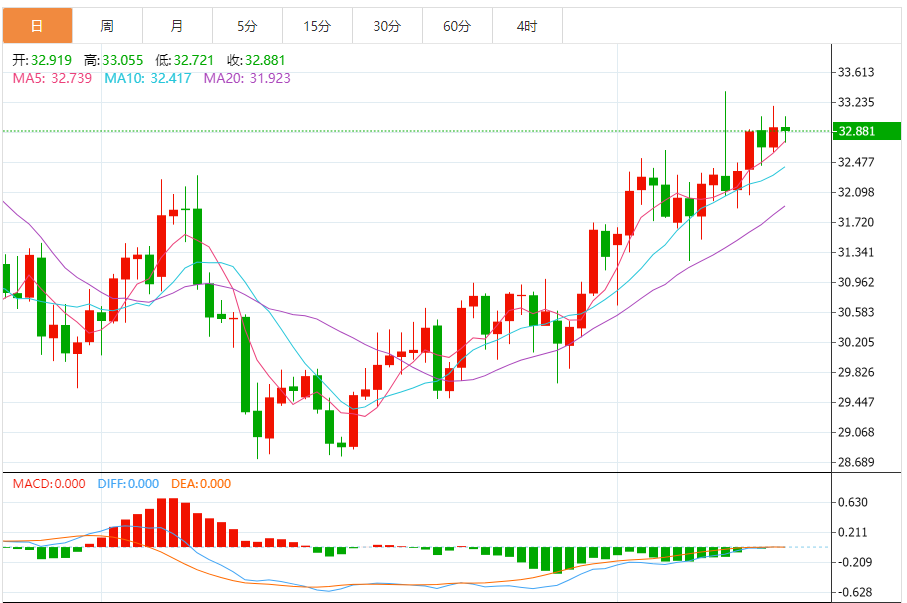Click the high price 高:33.055

[x=113, y=60]
